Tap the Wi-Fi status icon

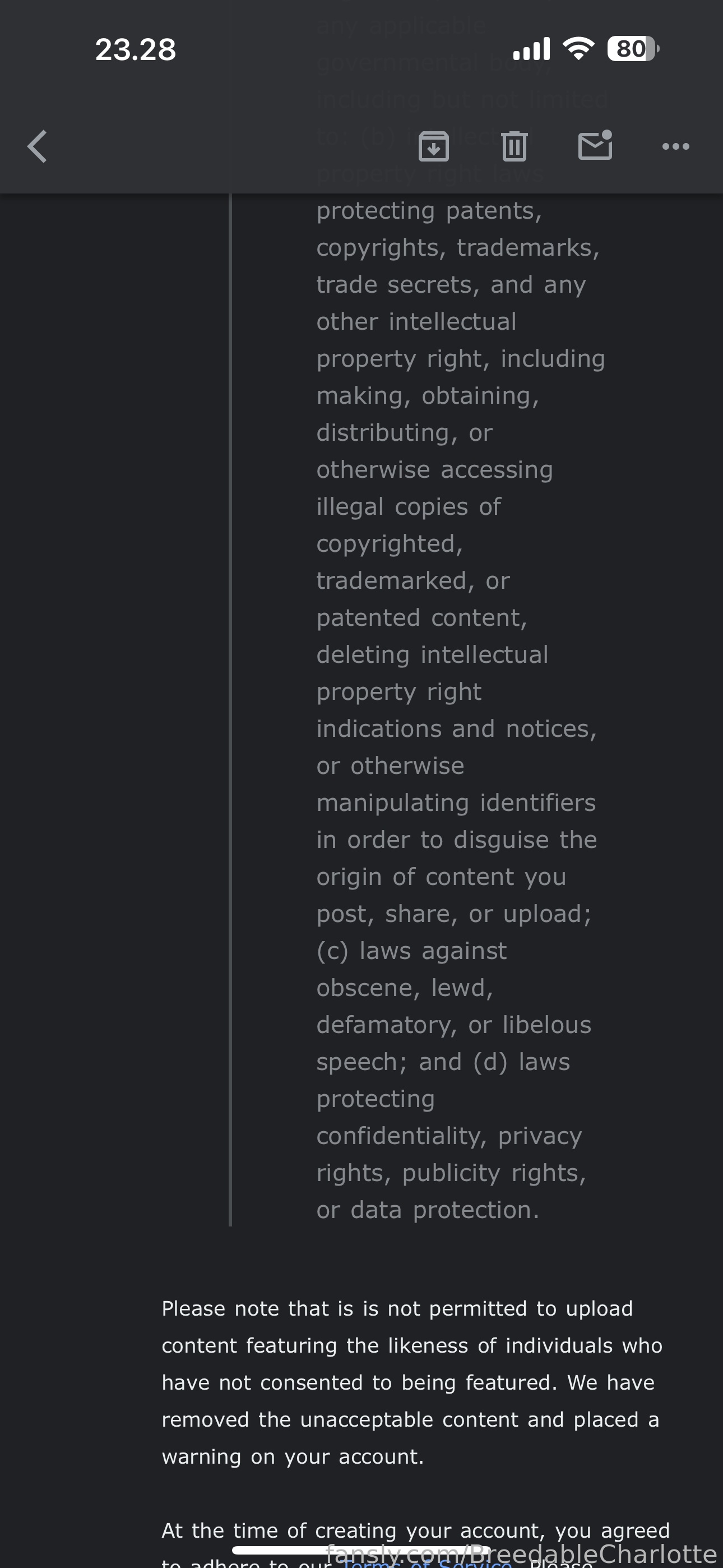[579, 49]
